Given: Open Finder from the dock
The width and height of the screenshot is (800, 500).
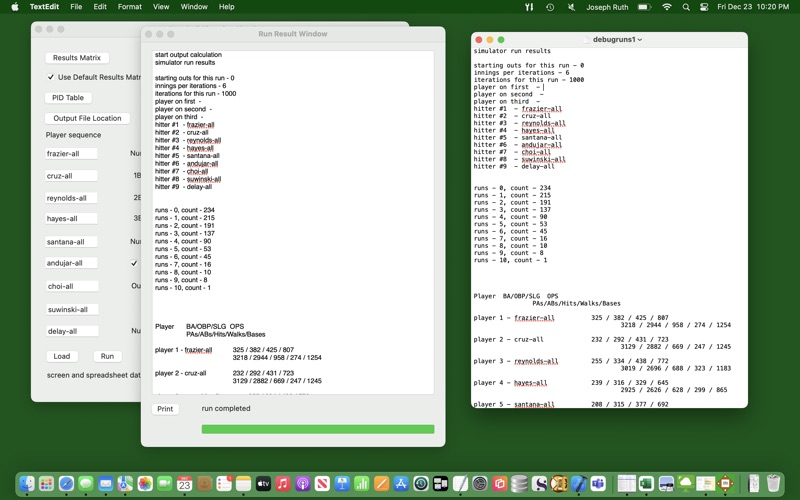Looking at the screenshot, I should coord(27,483).
